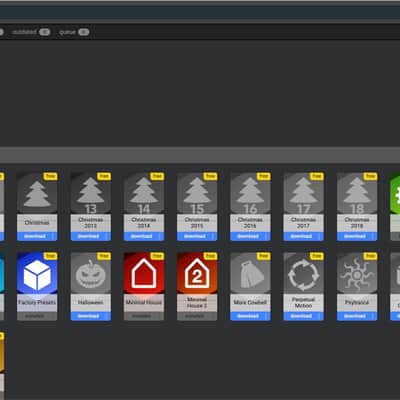Download the Christmas 2016 pack
Viewport: 400px width, 400px height.
[x=250, y=236]
